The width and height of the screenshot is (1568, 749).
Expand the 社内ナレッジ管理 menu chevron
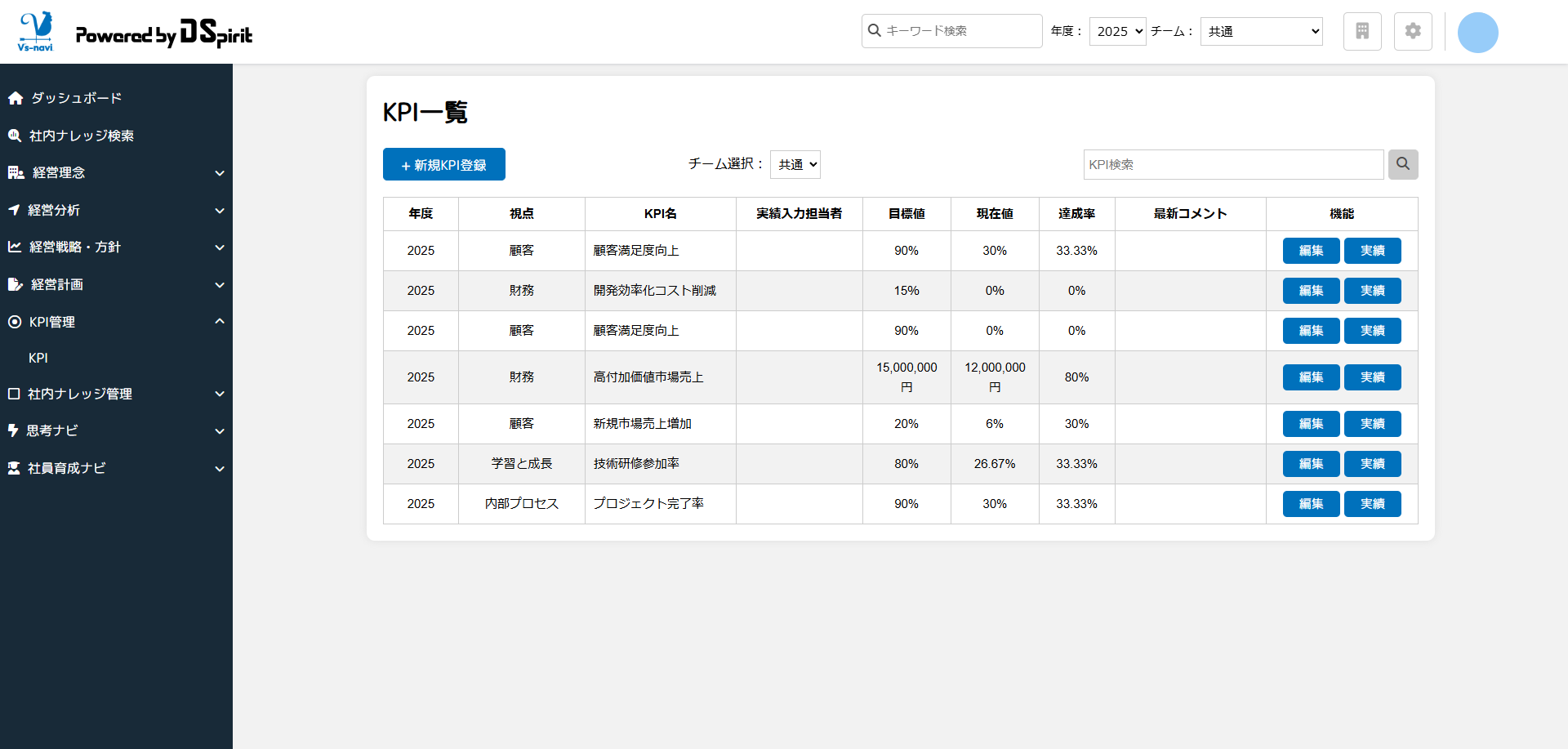click(x=220, y=394)
